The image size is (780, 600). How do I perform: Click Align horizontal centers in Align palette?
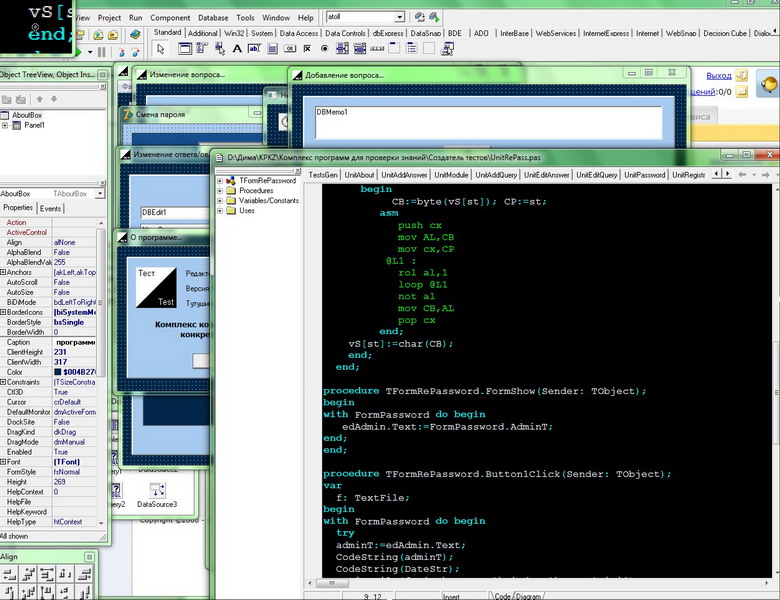[28, 574]
